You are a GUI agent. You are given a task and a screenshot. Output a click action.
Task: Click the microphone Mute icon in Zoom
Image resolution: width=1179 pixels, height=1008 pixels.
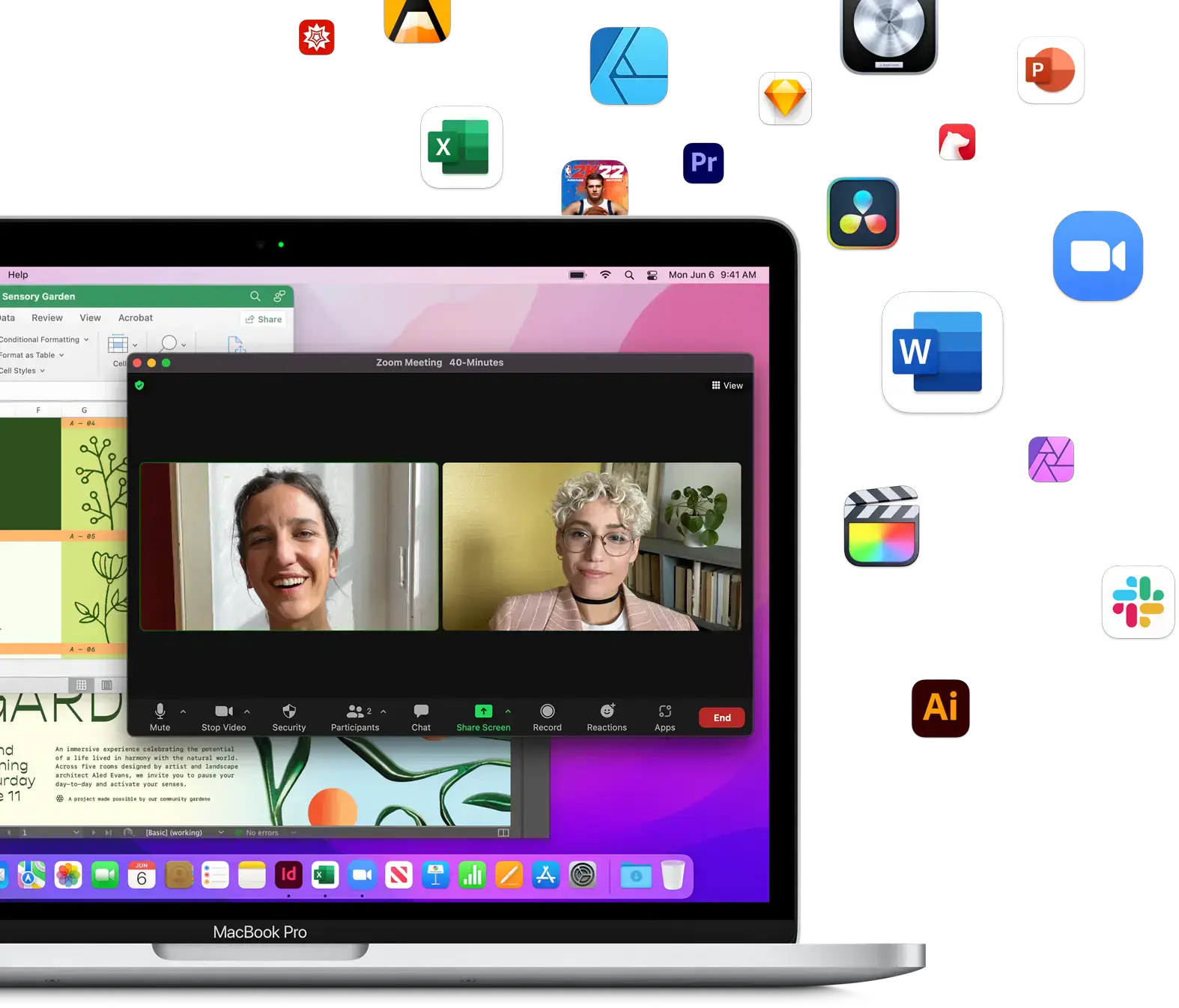(160, 711)
